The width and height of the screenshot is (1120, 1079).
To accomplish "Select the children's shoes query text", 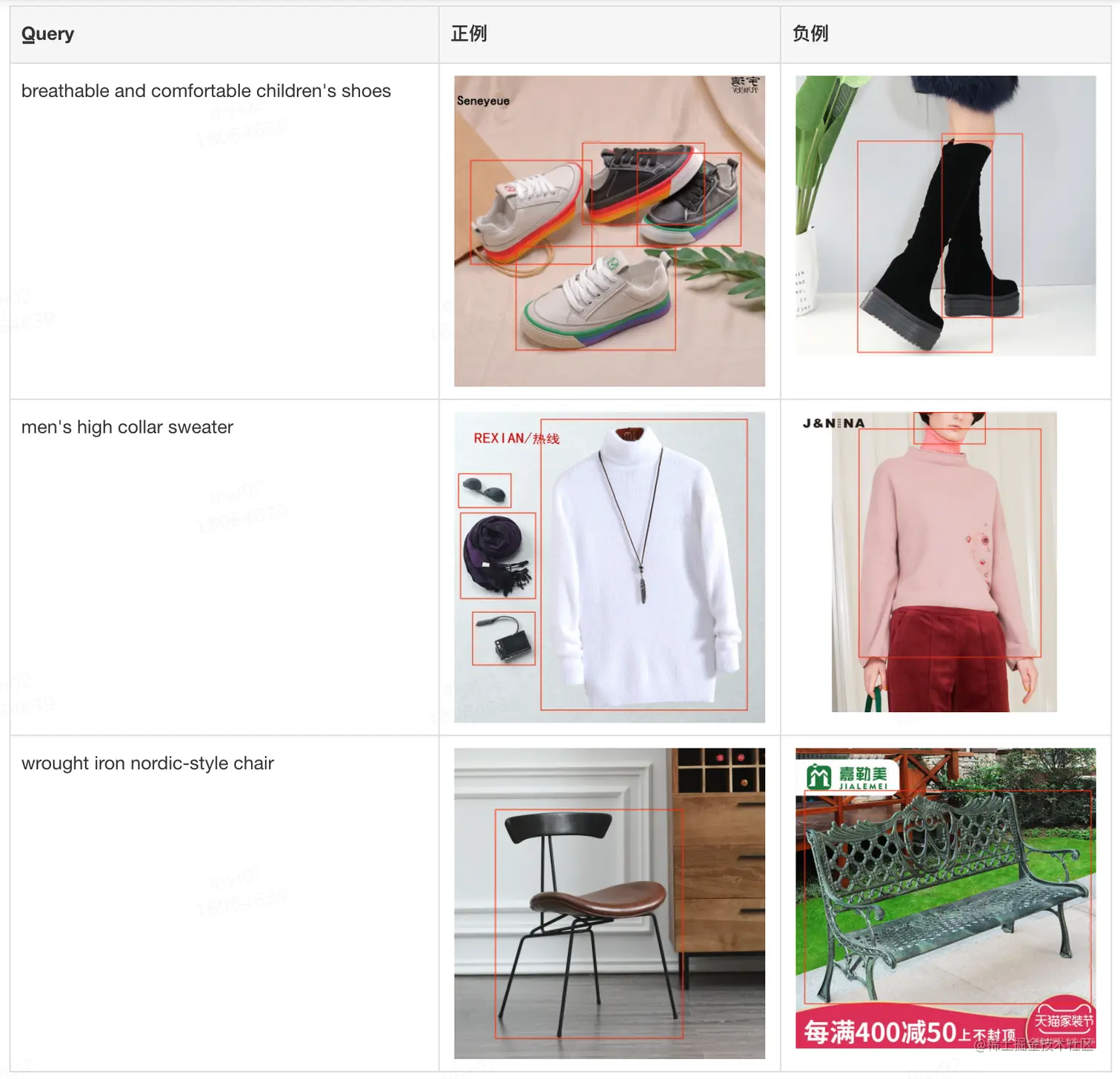I will (206, 91).
